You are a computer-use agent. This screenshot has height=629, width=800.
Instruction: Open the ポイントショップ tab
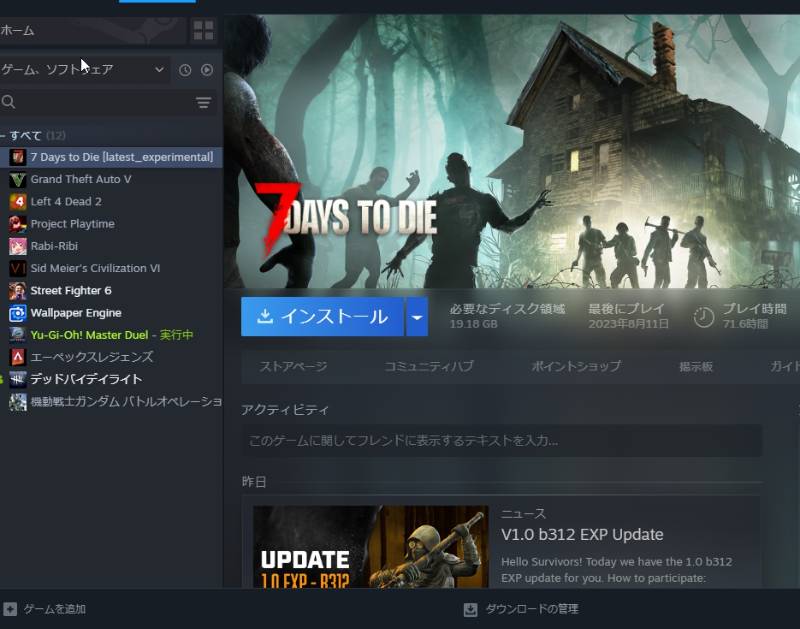pos(576,366)
